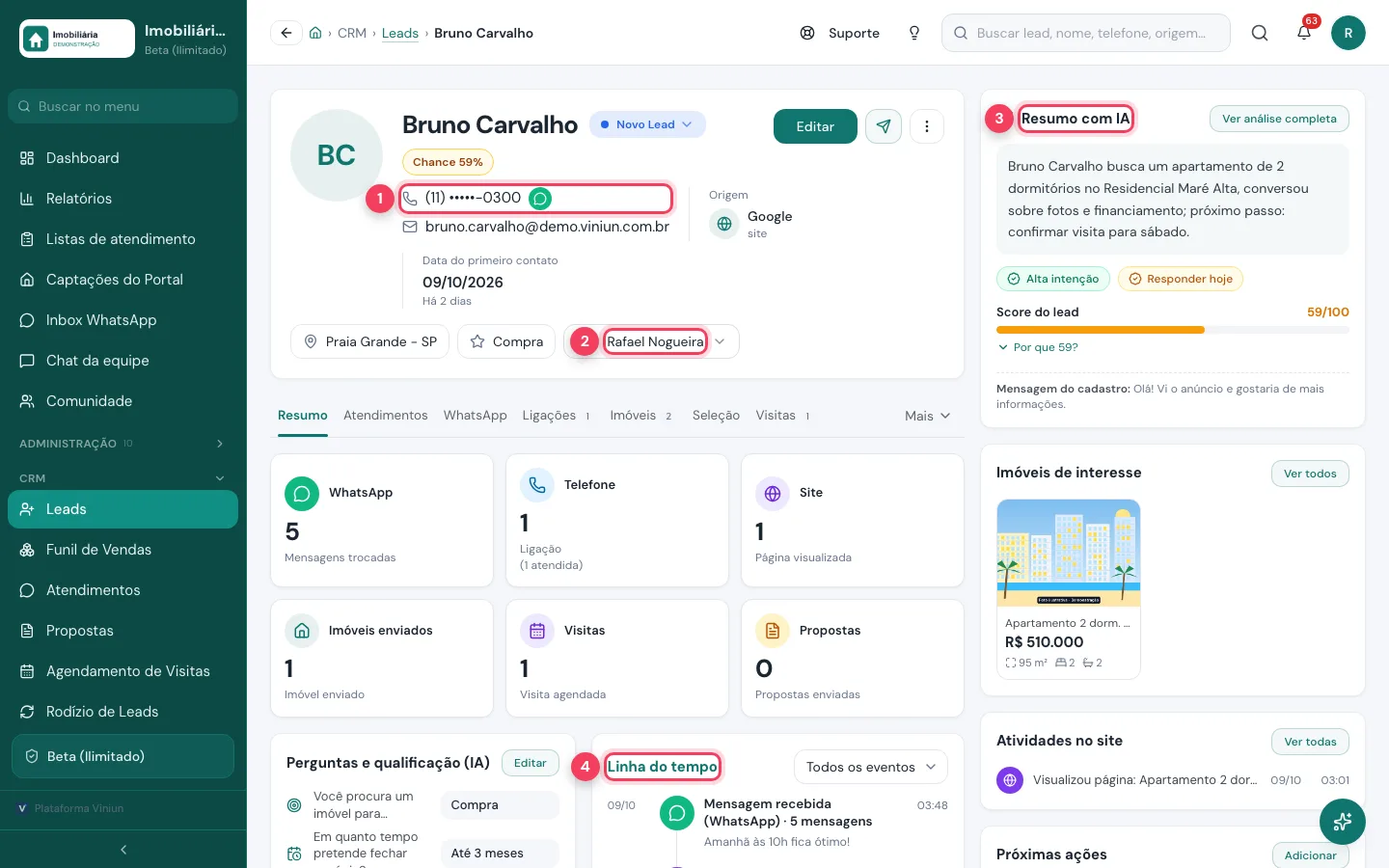Open Dashboard from the sidebar
This screenshot has height=868, width=1389.
click(123, 158)
